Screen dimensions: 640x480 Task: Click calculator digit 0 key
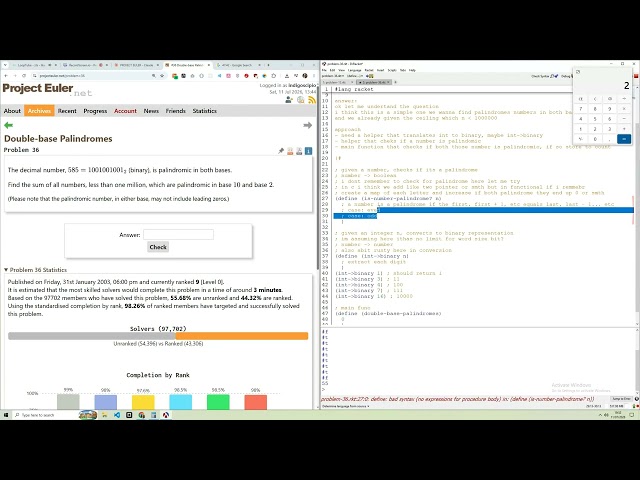595,139
